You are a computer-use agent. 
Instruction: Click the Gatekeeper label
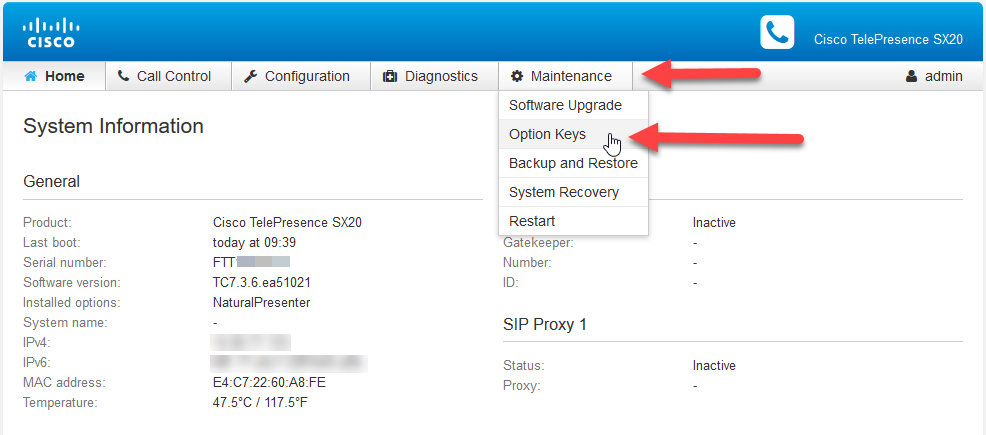click(539, 242)
